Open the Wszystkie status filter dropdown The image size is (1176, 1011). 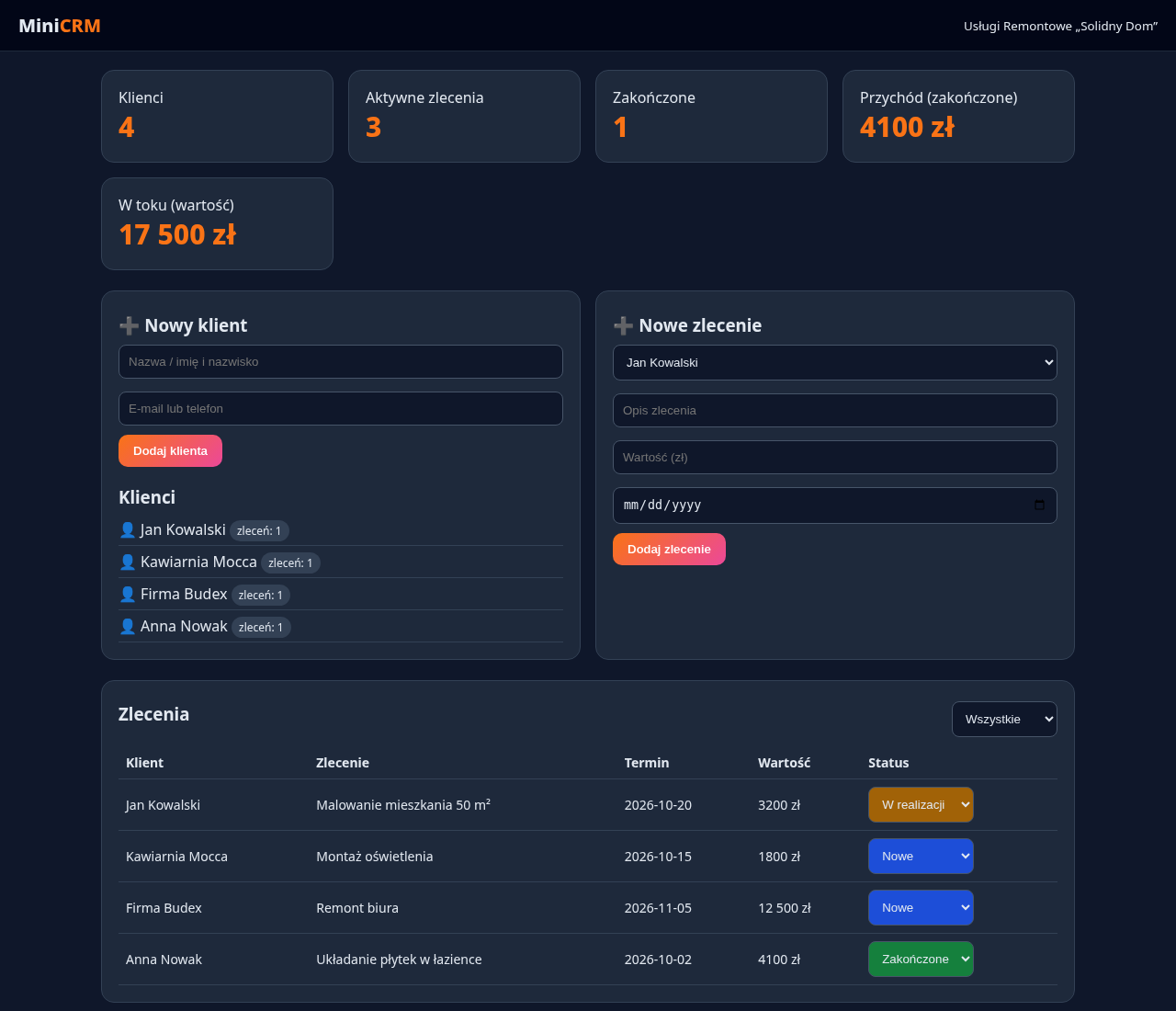[1004, 720]
